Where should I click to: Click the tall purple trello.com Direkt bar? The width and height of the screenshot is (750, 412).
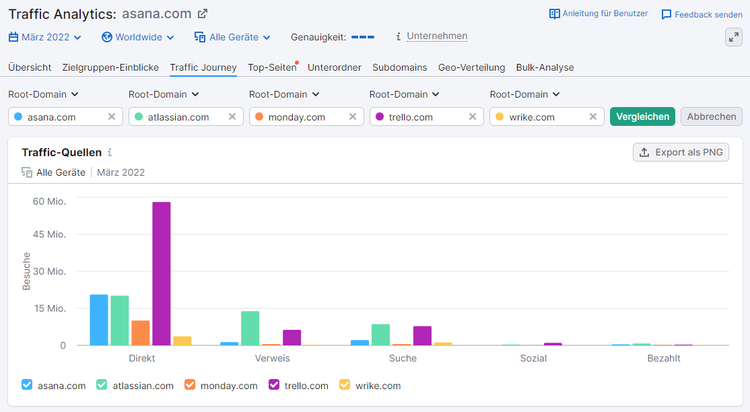pyautogui.click(x=162, y=273)
